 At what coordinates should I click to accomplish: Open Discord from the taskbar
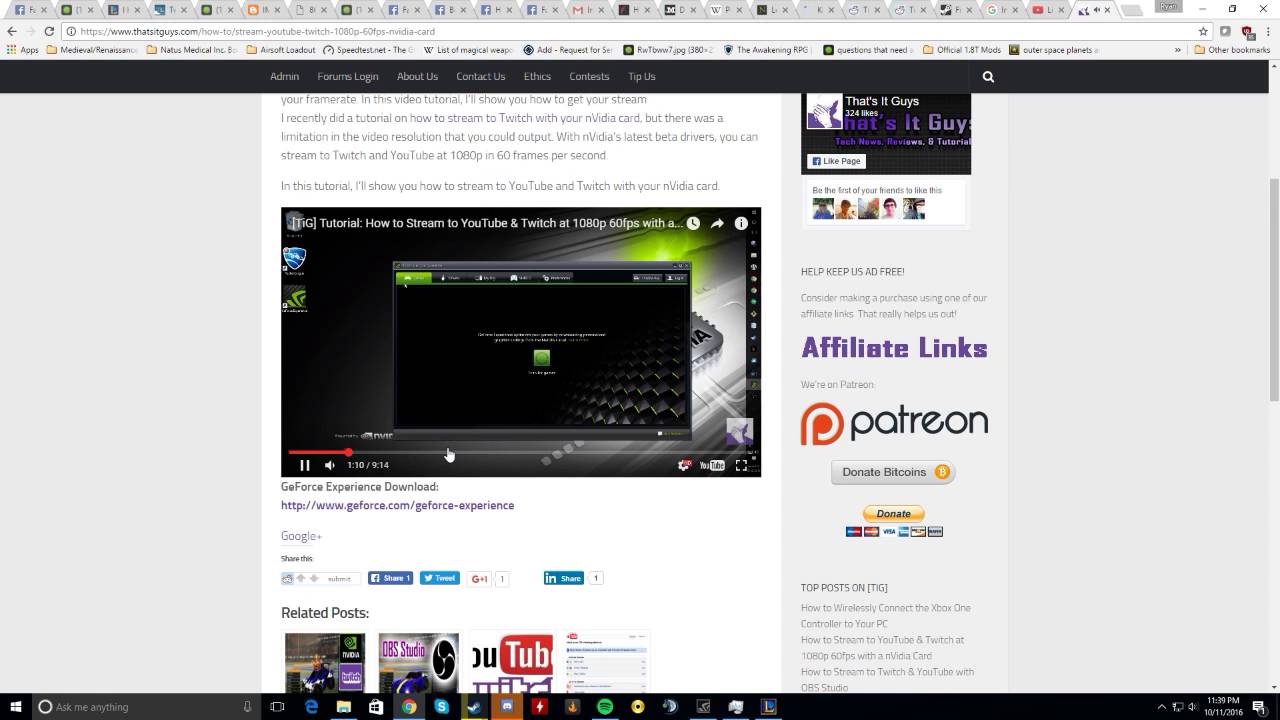pos(507,707)
